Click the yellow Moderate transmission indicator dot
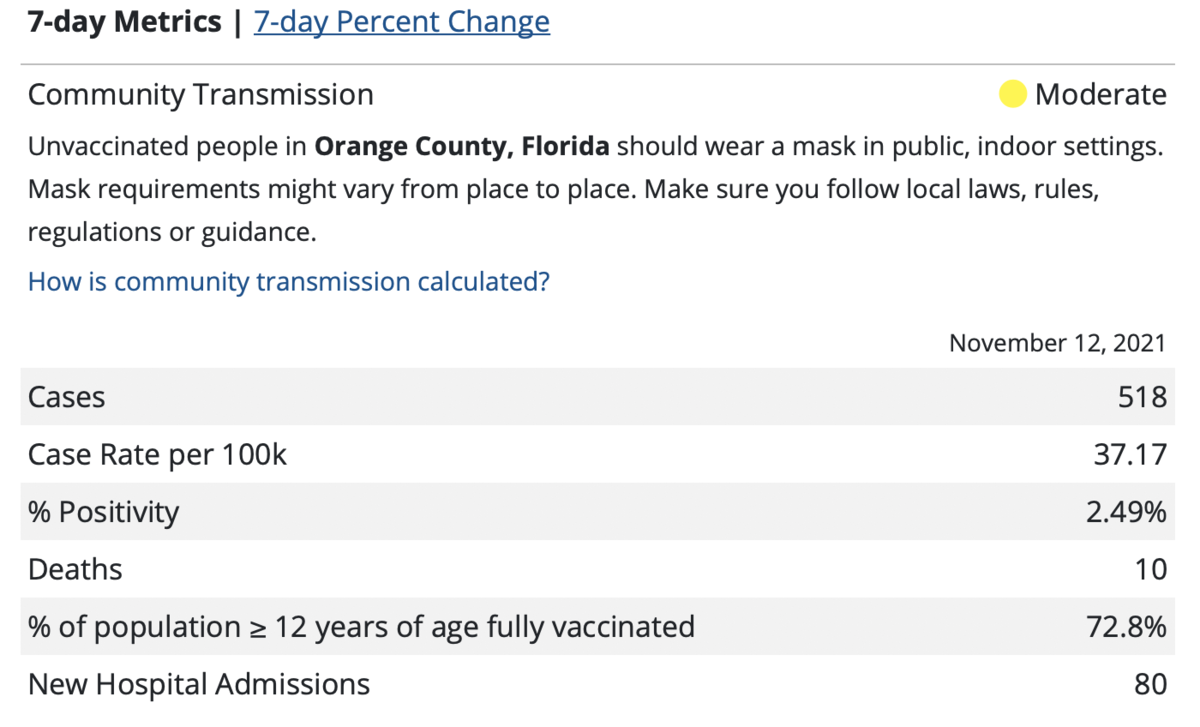This screenshot has width=1200, height=727. [x=1013, y=94]
